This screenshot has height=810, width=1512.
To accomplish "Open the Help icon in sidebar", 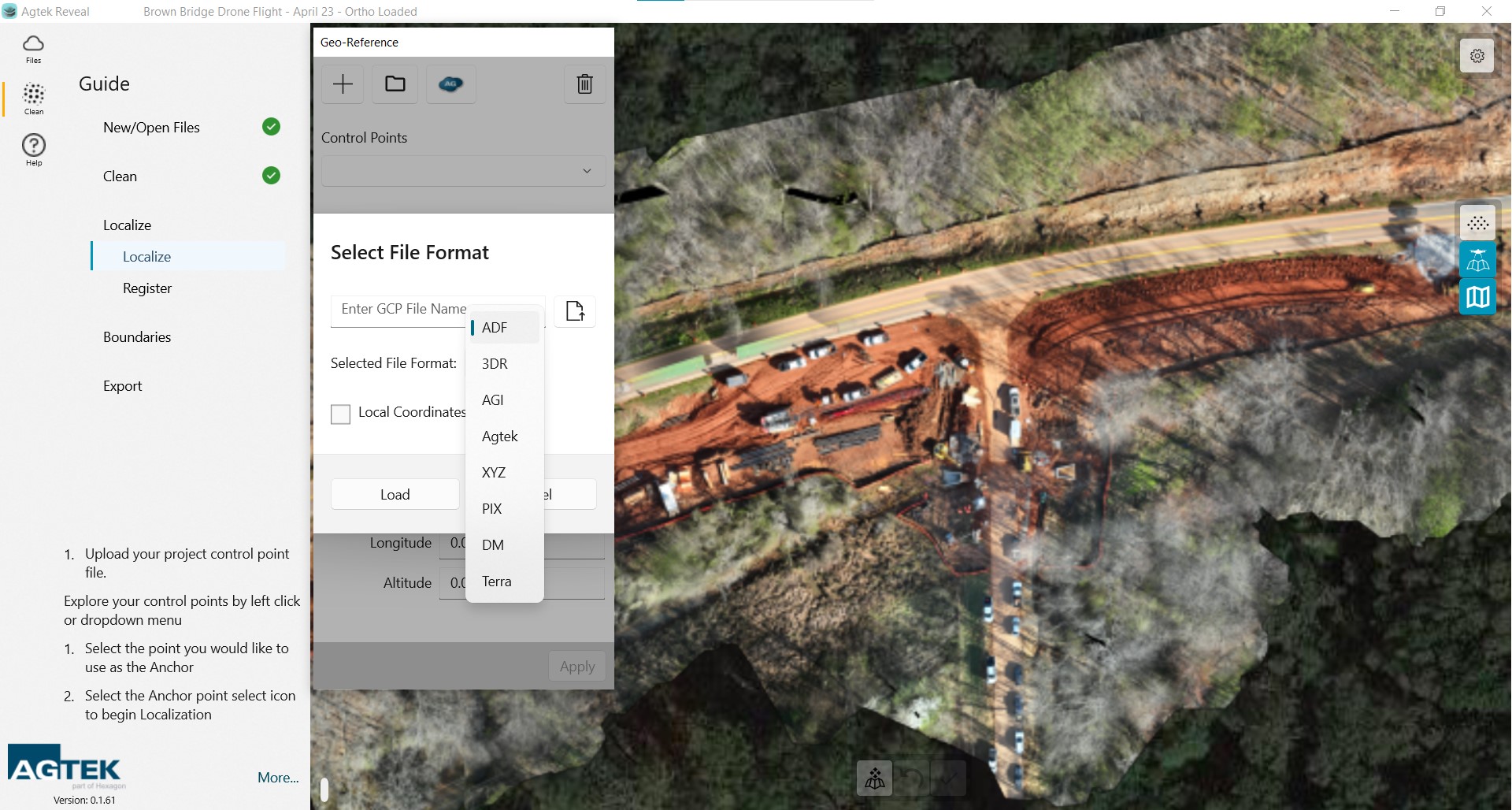I will coord(34,149).
